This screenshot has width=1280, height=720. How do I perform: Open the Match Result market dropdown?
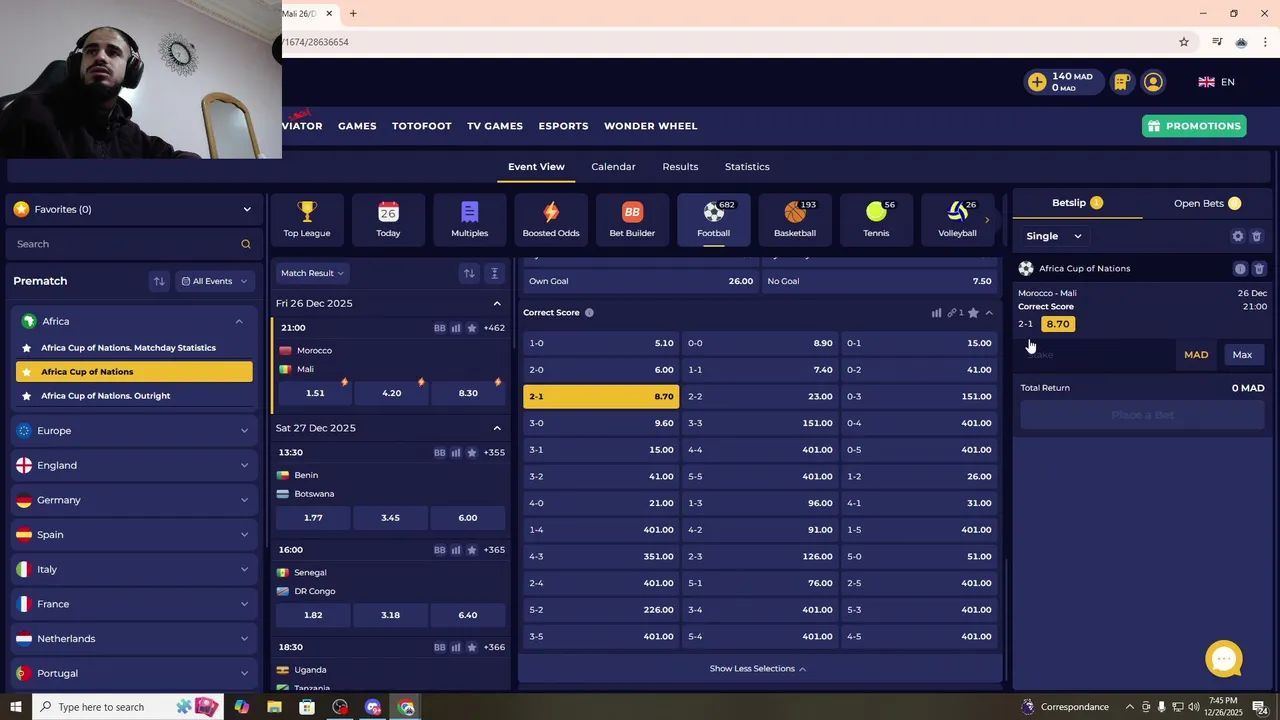tap(312, 273)
